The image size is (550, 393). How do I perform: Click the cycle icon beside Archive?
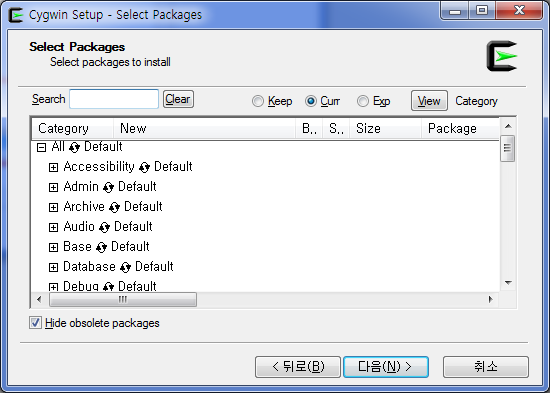[x=114, y=207]
